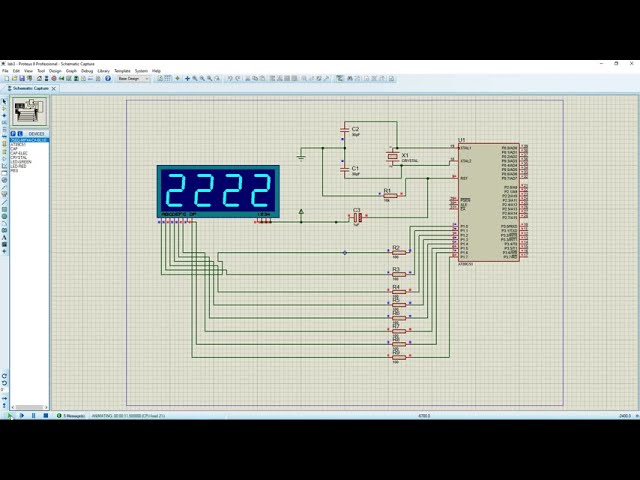Open the System menu

click(141, 71)
